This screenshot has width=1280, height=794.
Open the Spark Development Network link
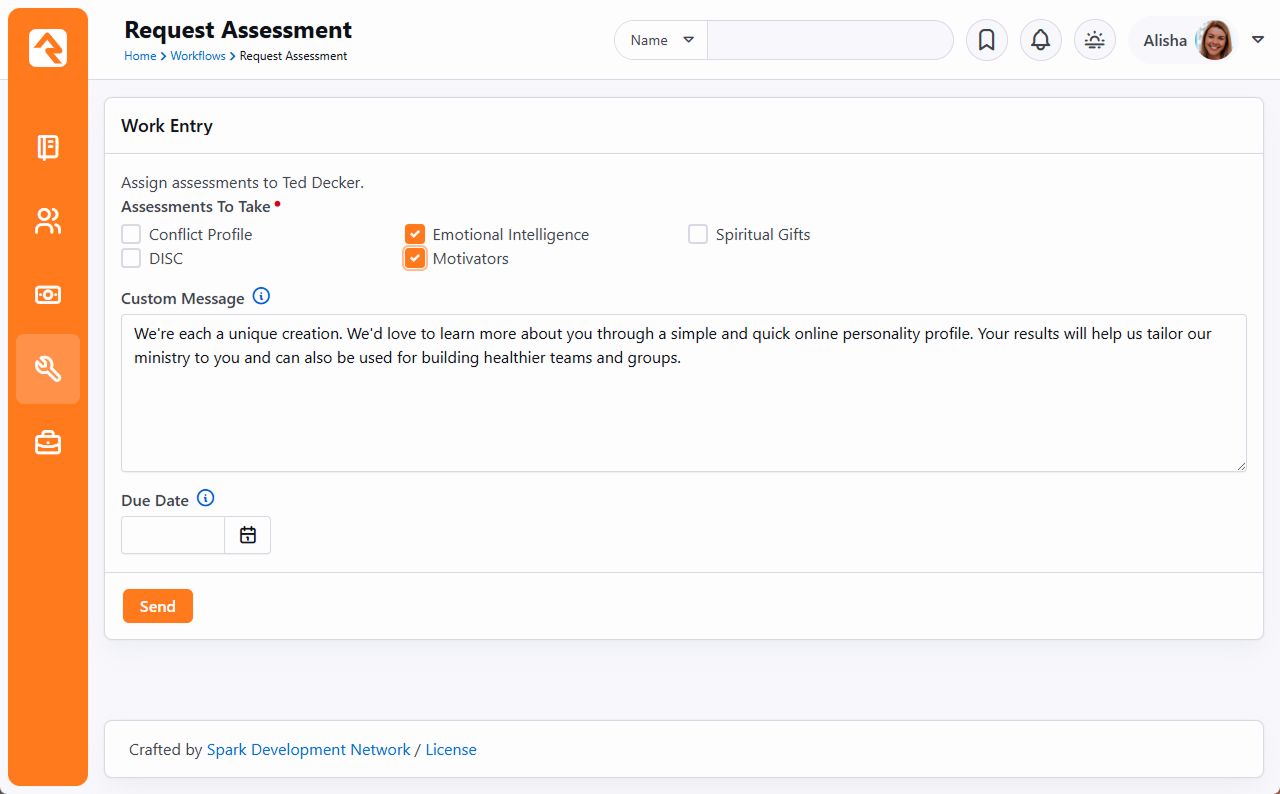tap(308, 749)
